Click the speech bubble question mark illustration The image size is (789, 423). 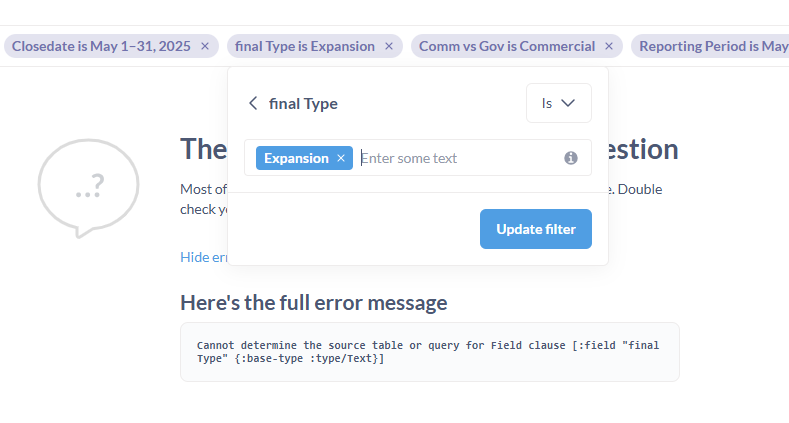pyautogui.click(x=89, y=188)
